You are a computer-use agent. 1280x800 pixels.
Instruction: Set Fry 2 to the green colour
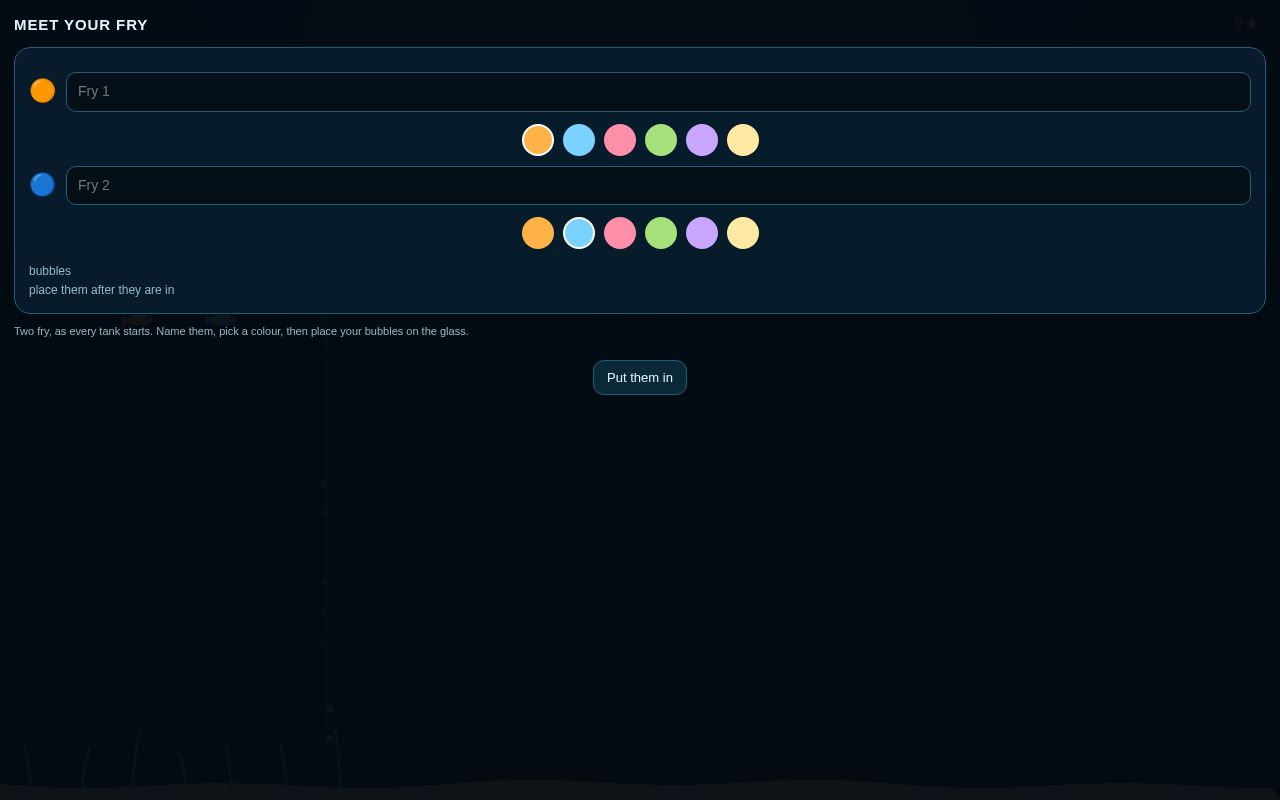[661, 233]
